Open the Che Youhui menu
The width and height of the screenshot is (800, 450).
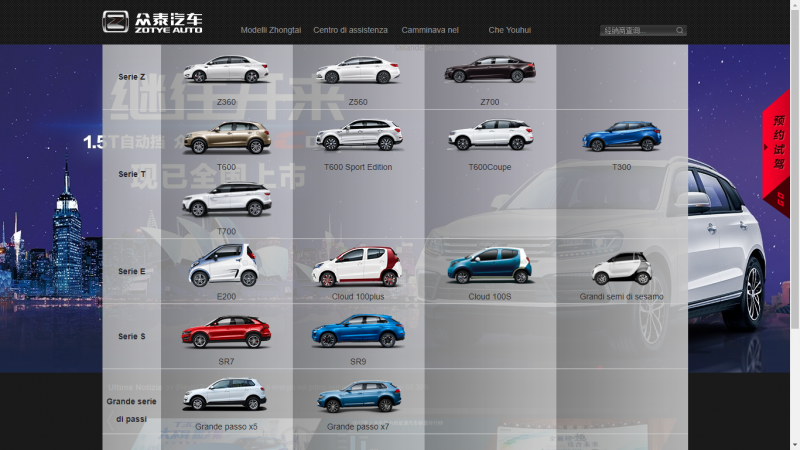pyautogui.click(x=510, y=30)
